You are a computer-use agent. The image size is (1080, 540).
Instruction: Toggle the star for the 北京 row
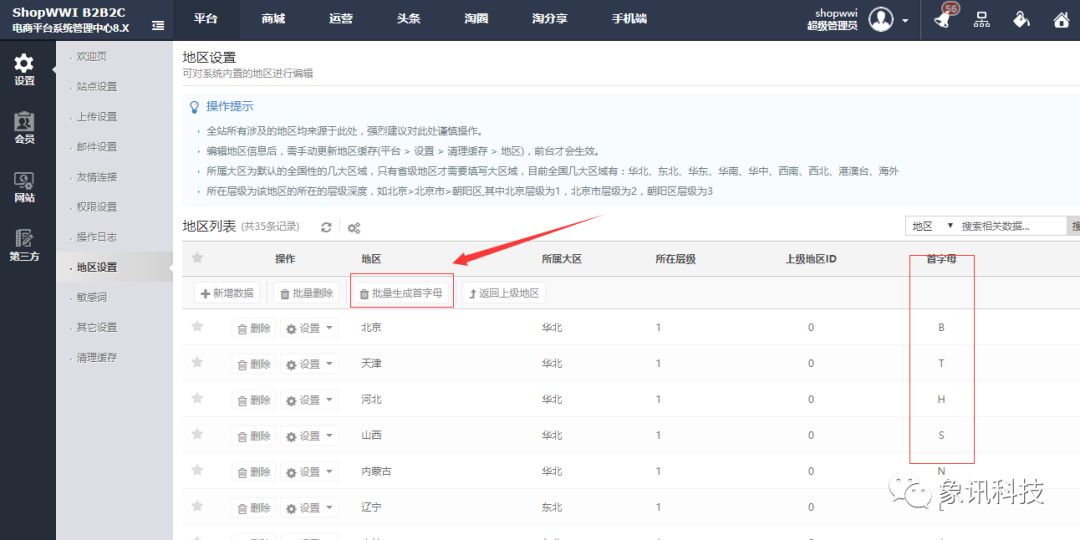[x=197, y=326]
